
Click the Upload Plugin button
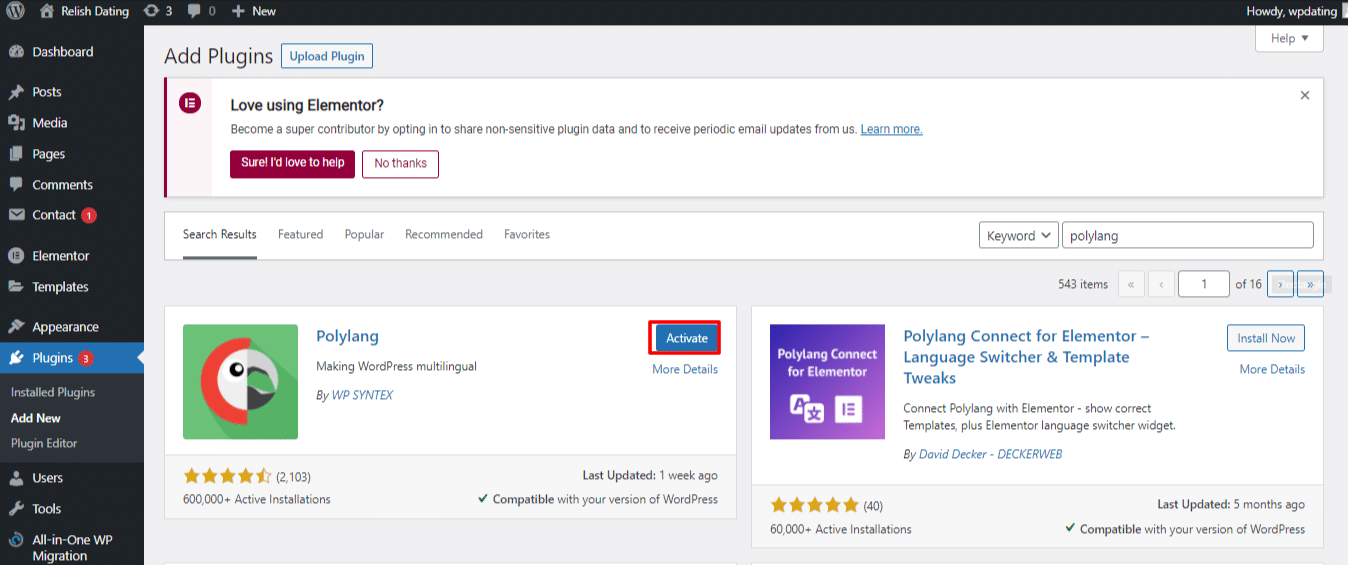tap(327, 56)
